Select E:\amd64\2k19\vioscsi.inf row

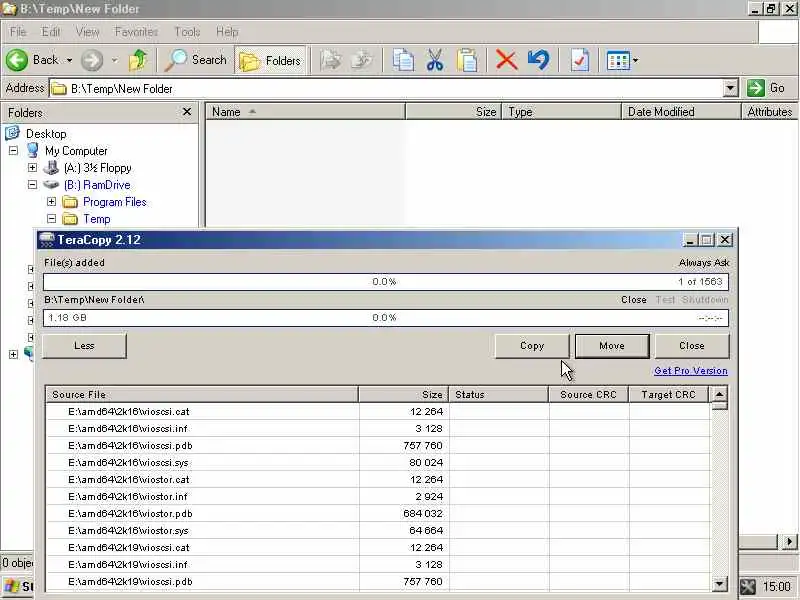(x=378, y=564)
